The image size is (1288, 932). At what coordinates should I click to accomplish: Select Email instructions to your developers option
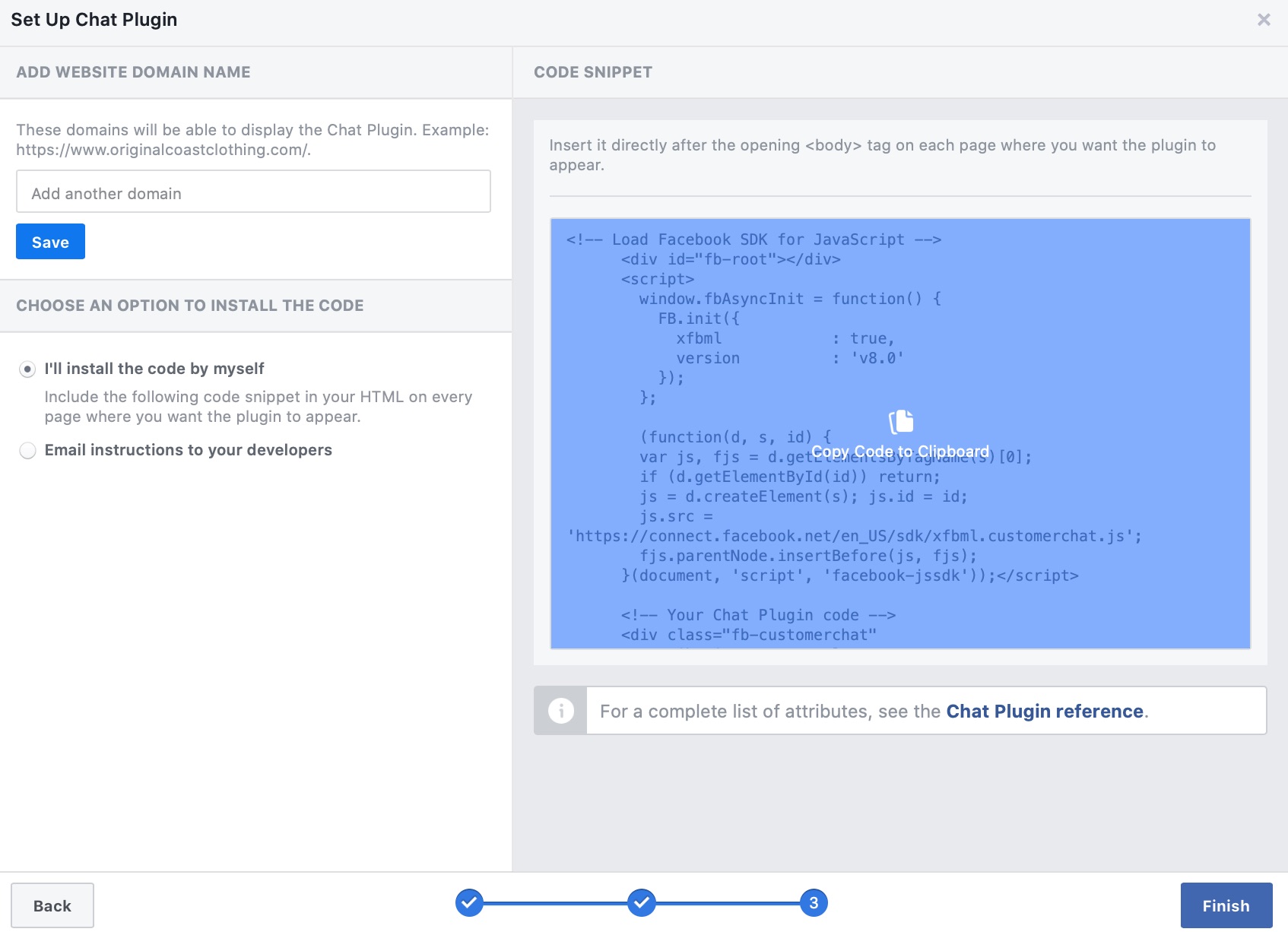(x=27, y=451)
